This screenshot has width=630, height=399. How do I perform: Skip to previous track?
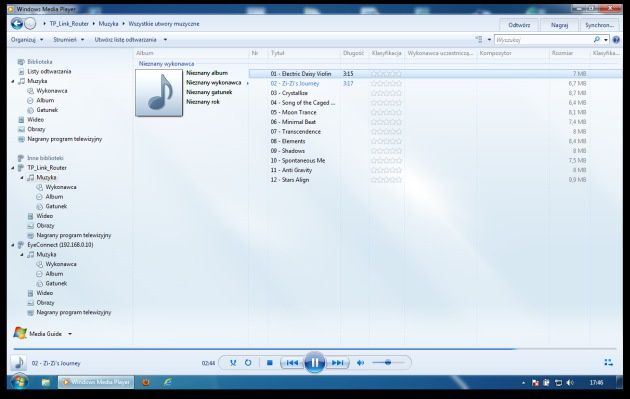pos(292,363)
